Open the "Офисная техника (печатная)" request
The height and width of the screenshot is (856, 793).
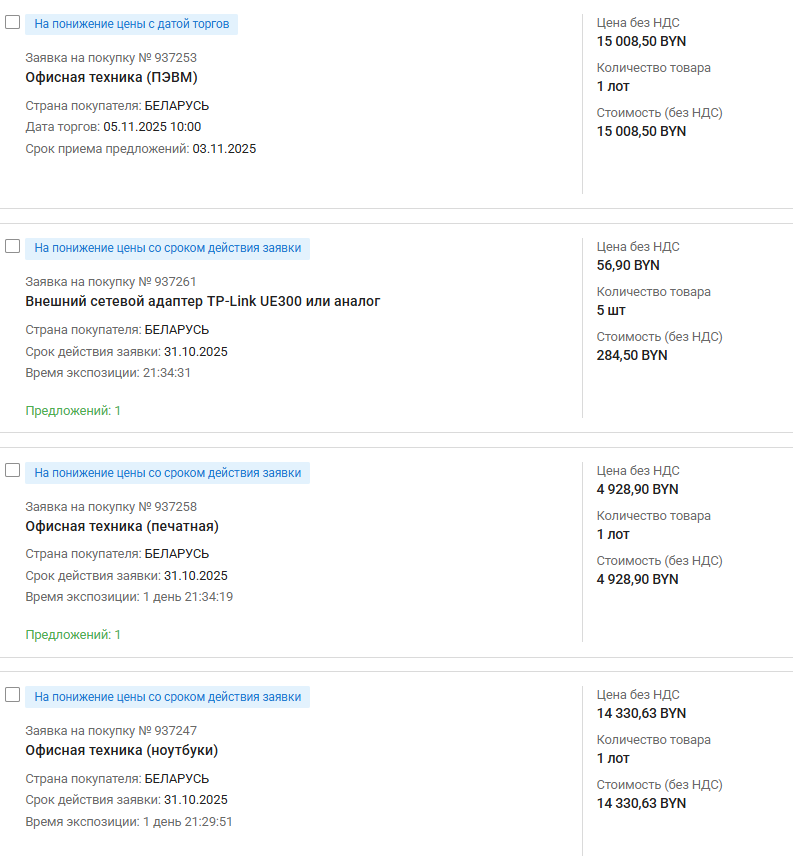pos(121,526)
